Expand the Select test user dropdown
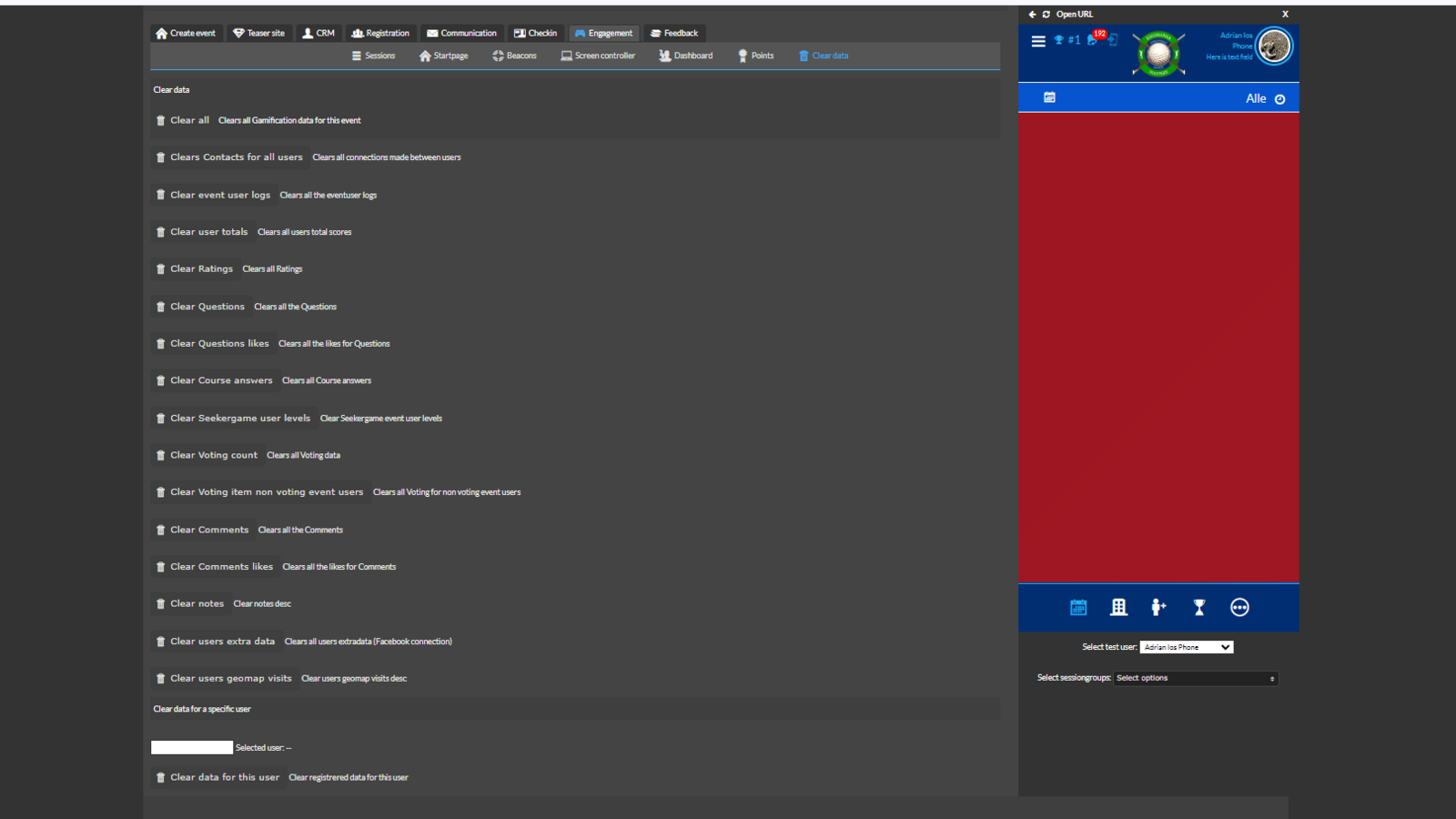This screenshot has width=1456, height=819. click(1187, 647)
